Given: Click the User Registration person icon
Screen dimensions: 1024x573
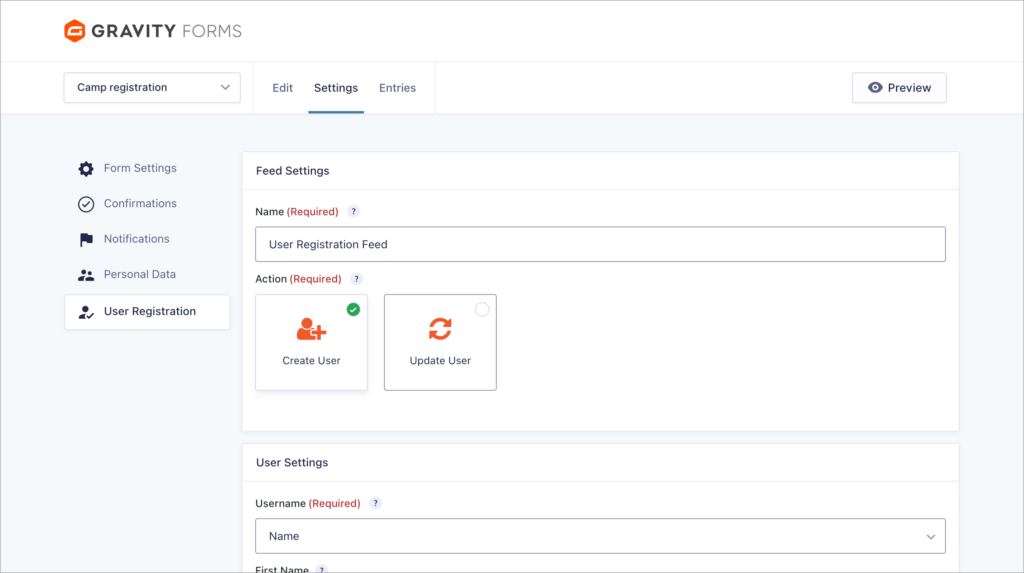Looking at the screenshot, I should (86, 312).
